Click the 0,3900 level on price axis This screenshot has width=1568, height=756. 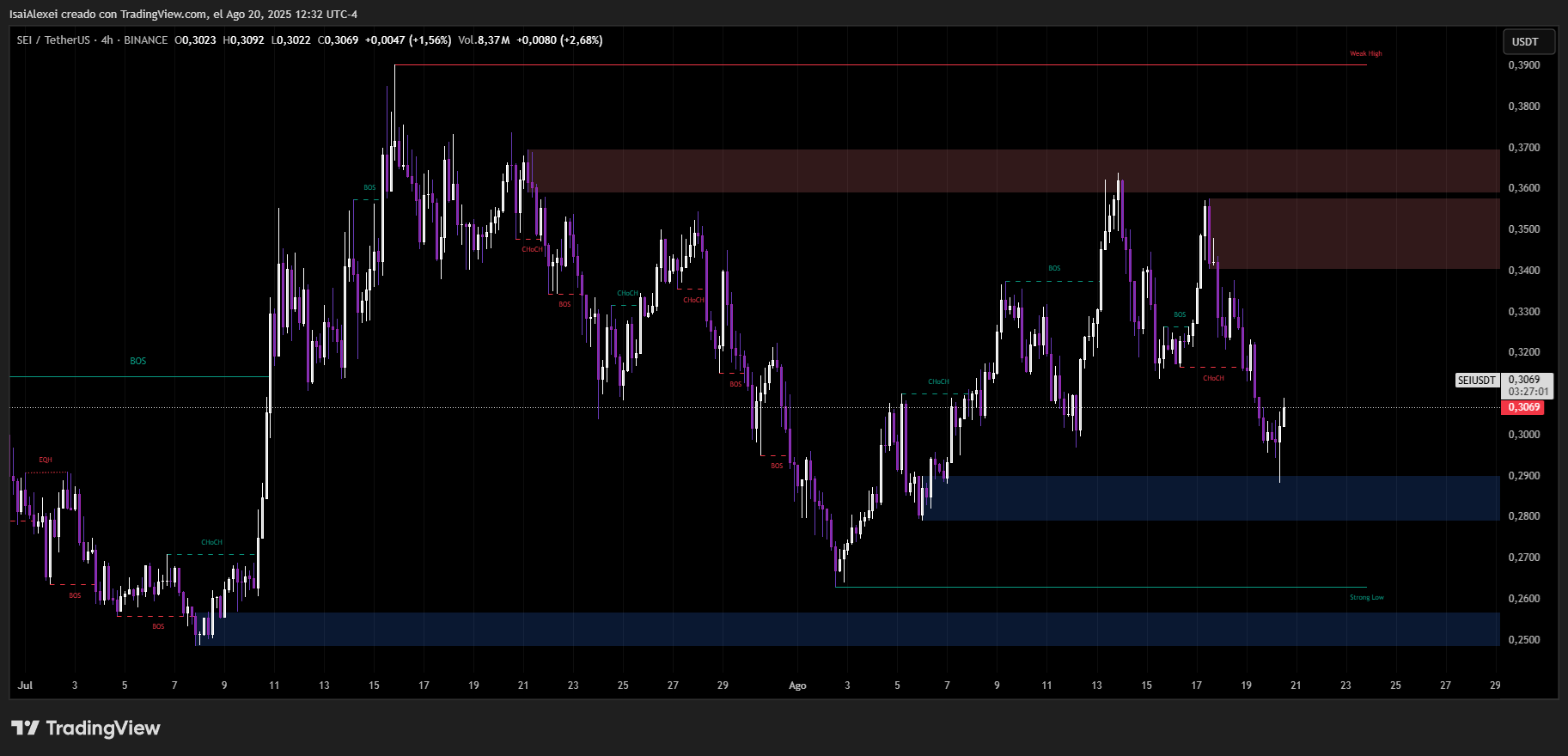coord(1523,65)
